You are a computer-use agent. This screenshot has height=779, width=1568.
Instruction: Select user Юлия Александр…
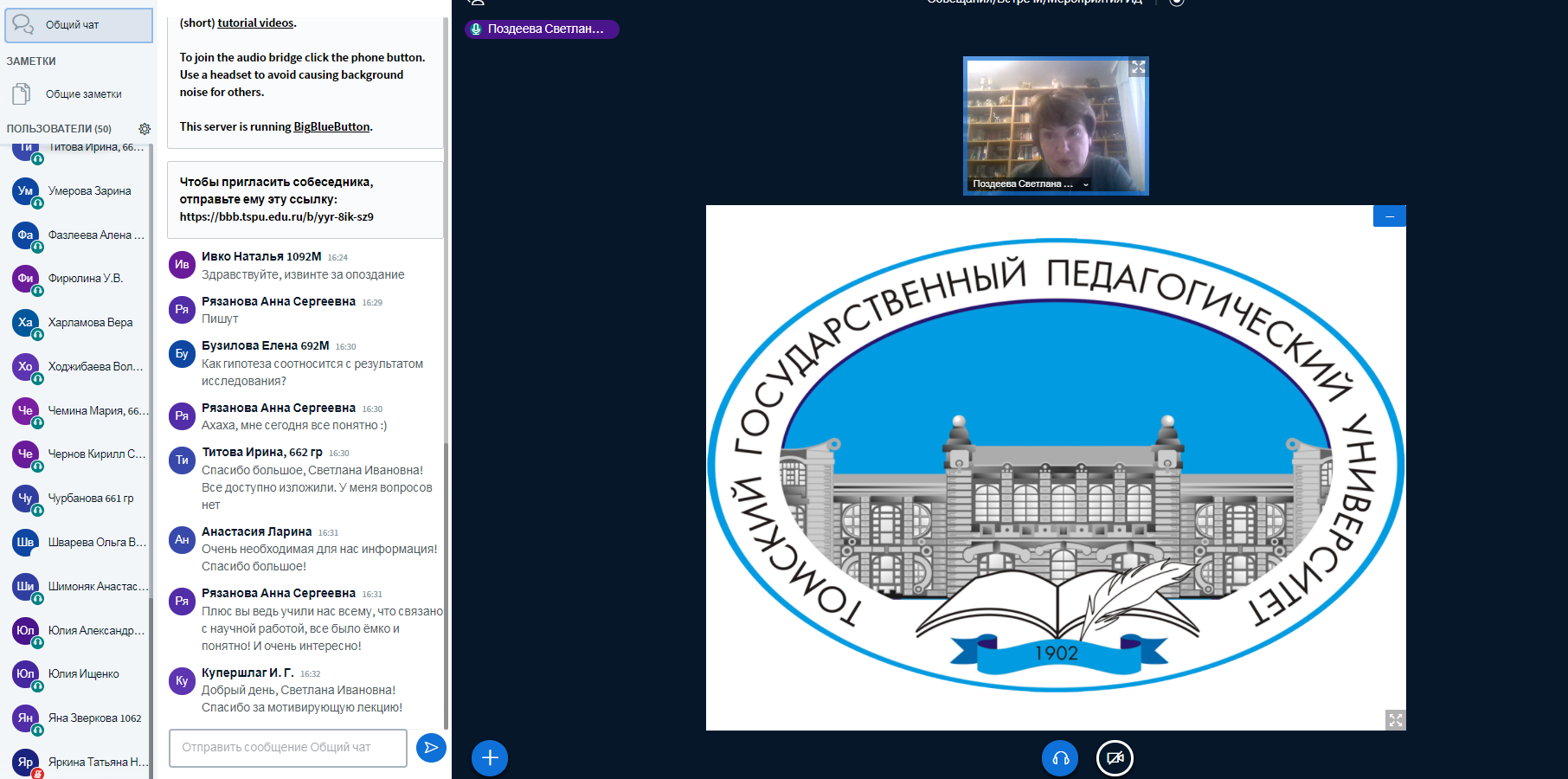pyautogui.click(x=79, y=631)
